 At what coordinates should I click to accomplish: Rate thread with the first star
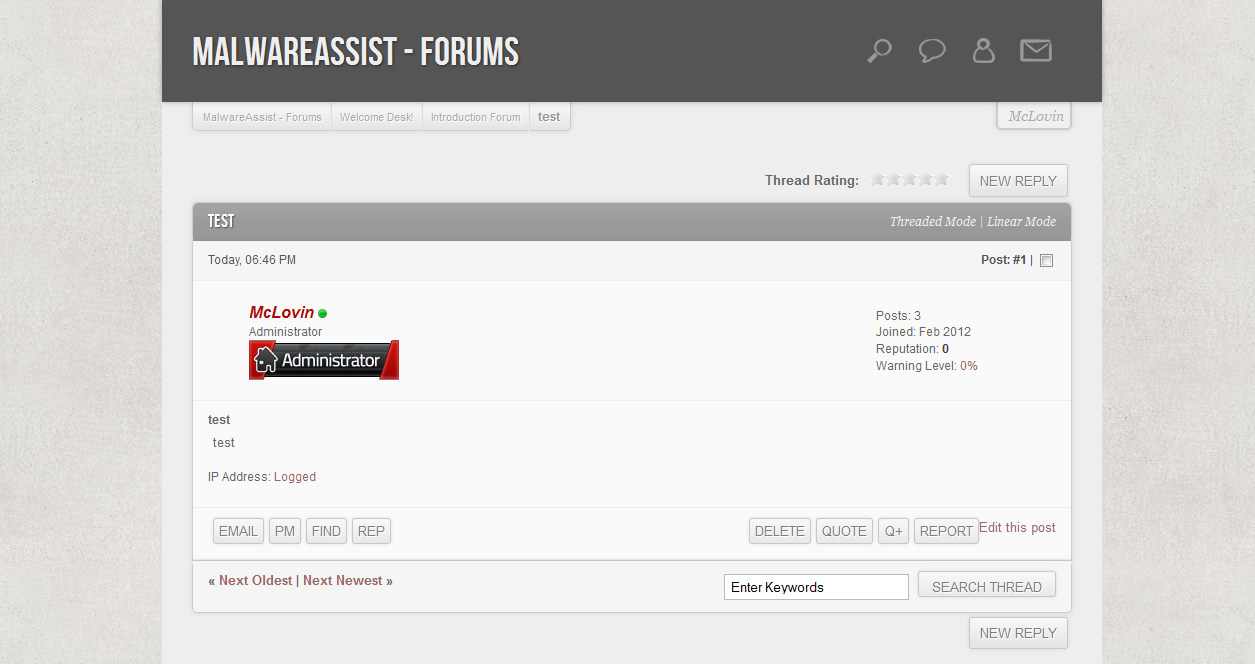pyautogui.click(x=878, y=180)
